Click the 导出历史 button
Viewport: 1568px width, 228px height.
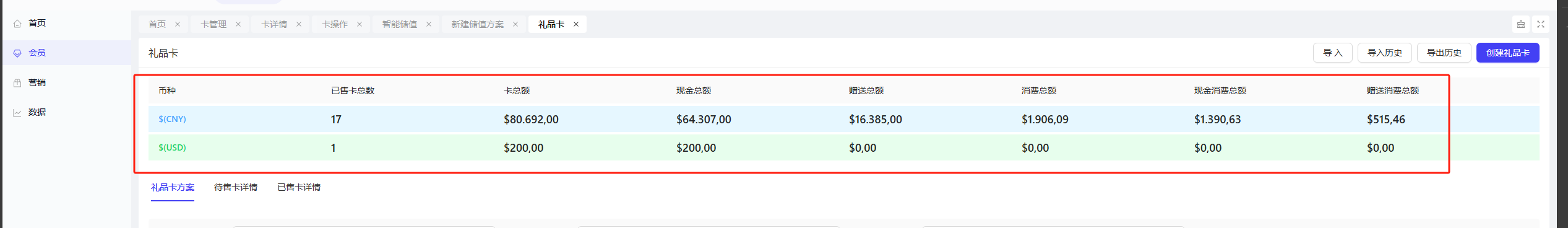[1444, 53]
